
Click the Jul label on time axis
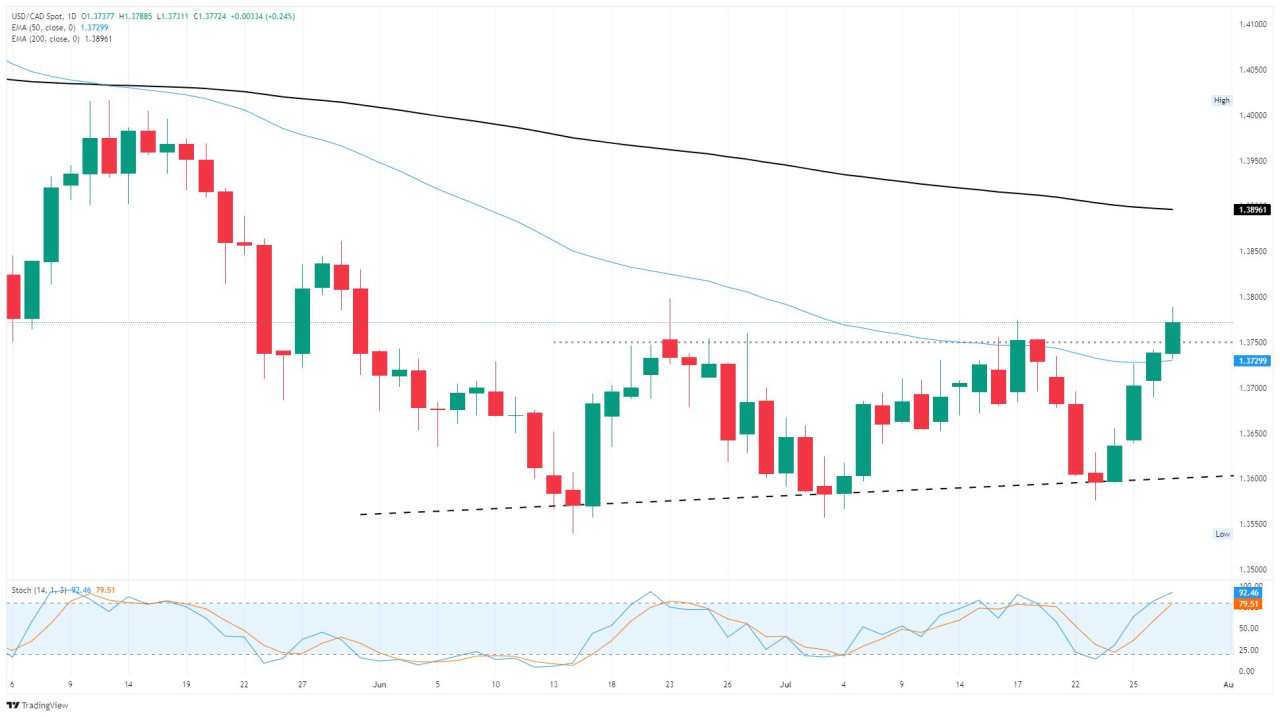click(786, 685)
